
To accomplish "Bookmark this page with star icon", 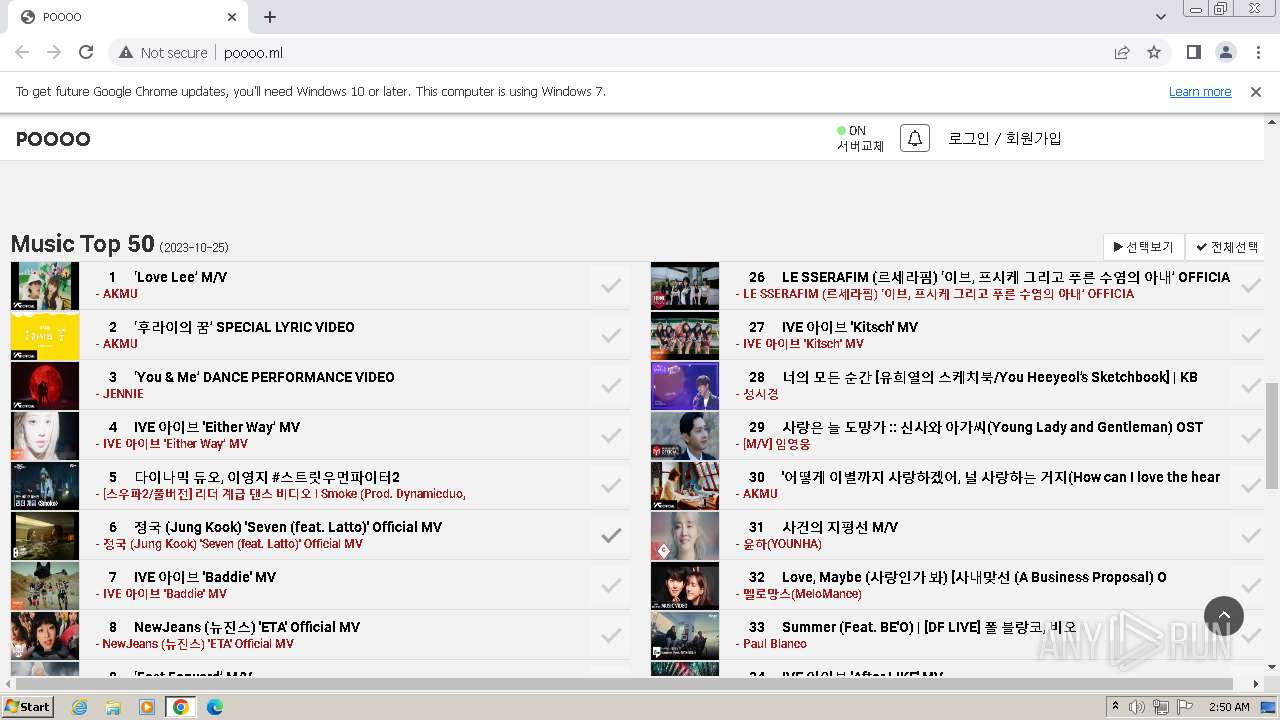I will [1154, 52].
